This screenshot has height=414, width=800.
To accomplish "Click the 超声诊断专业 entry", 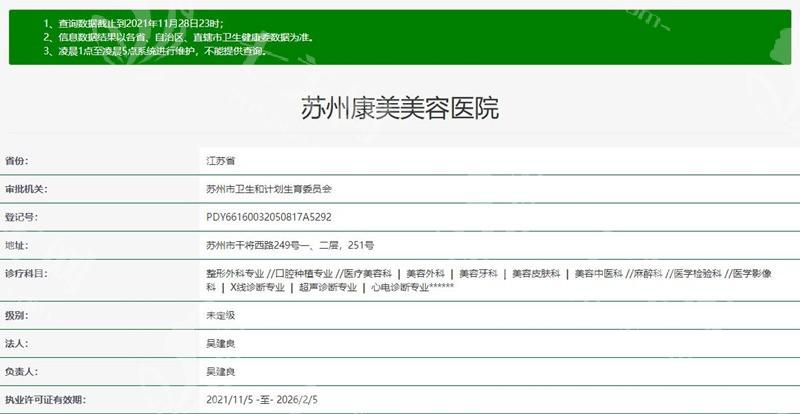I will (x=328, y=287).
